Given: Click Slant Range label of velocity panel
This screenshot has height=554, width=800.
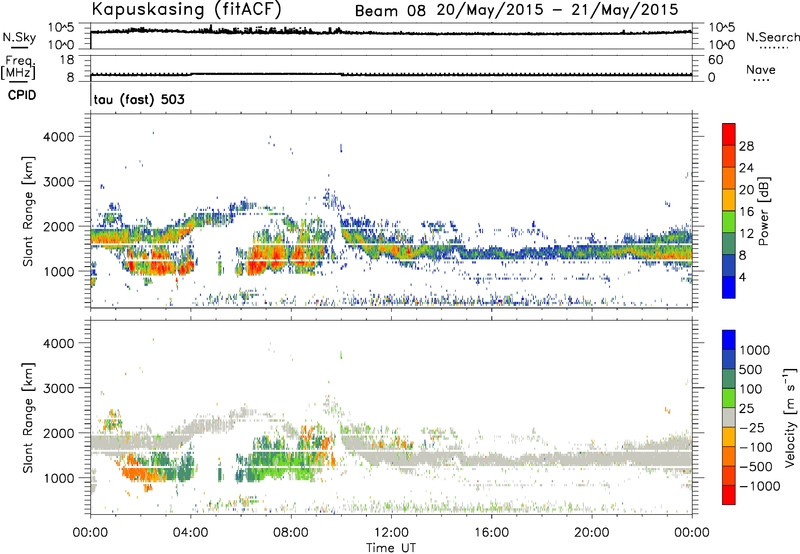Looking at the screenshot, I should pos(28,418).
